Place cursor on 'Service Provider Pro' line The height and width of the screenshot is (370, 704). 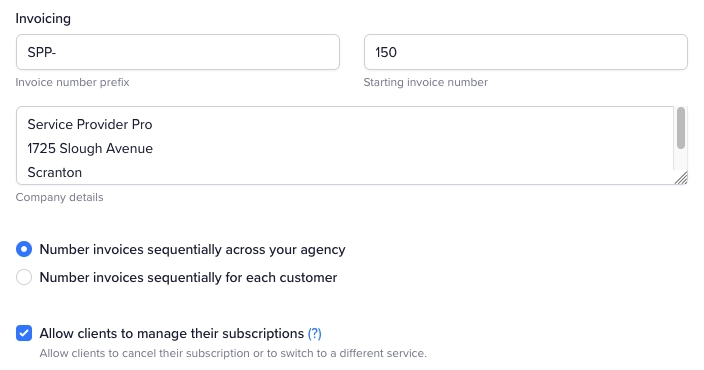(90, 124)
